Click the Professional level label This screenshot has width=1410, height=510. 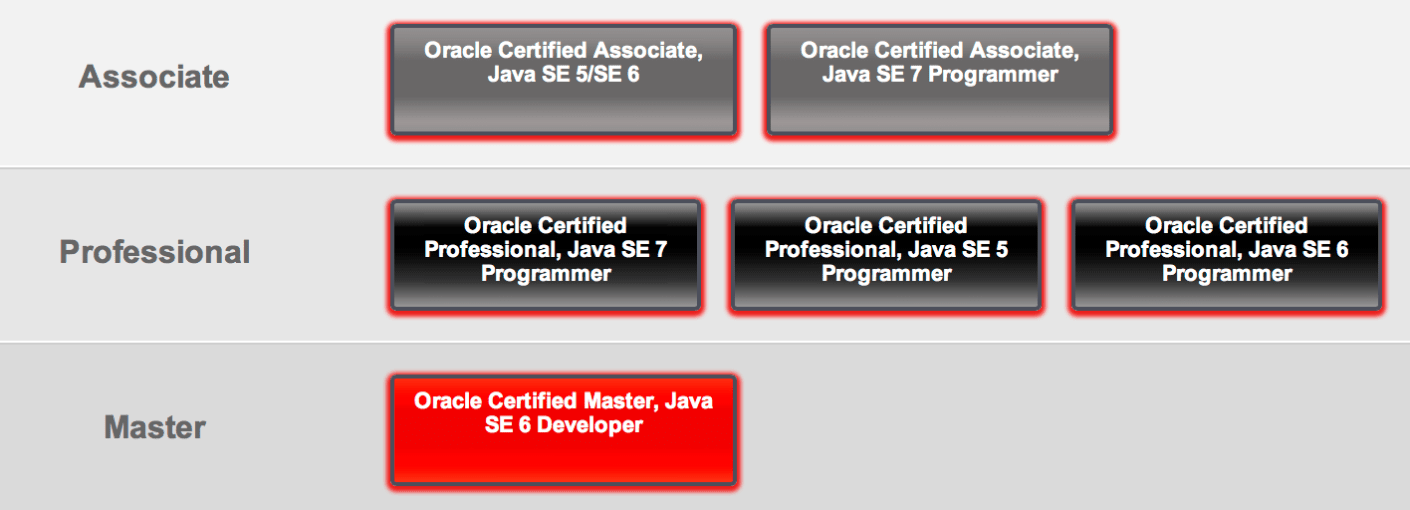click(x=155, y=252)
